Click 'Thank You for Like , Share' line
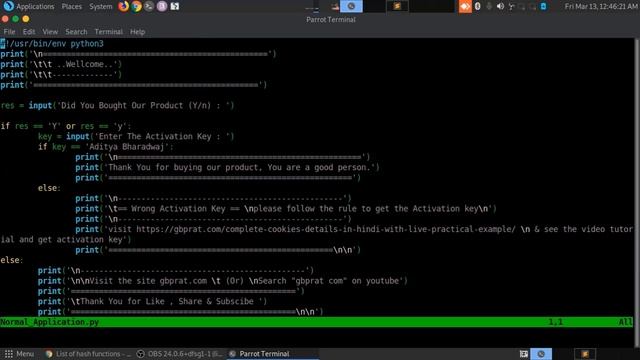Viewport: 640px width, 360px height. coord(153,301)
